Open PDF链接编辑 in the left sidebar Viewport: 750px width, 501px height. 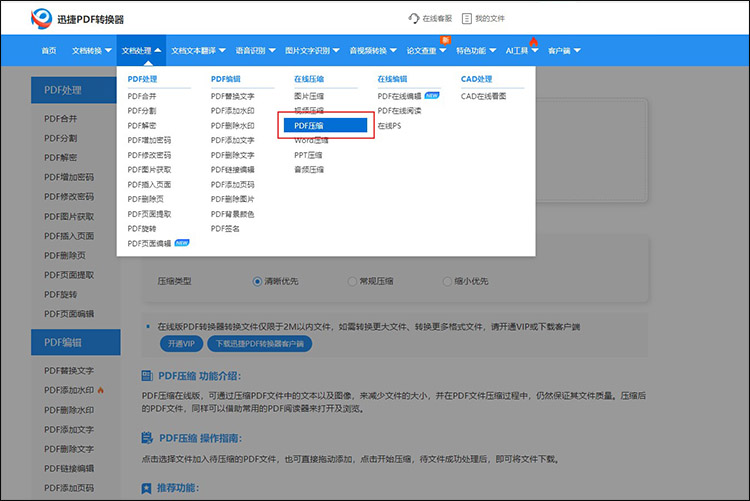tap(69, 468)
